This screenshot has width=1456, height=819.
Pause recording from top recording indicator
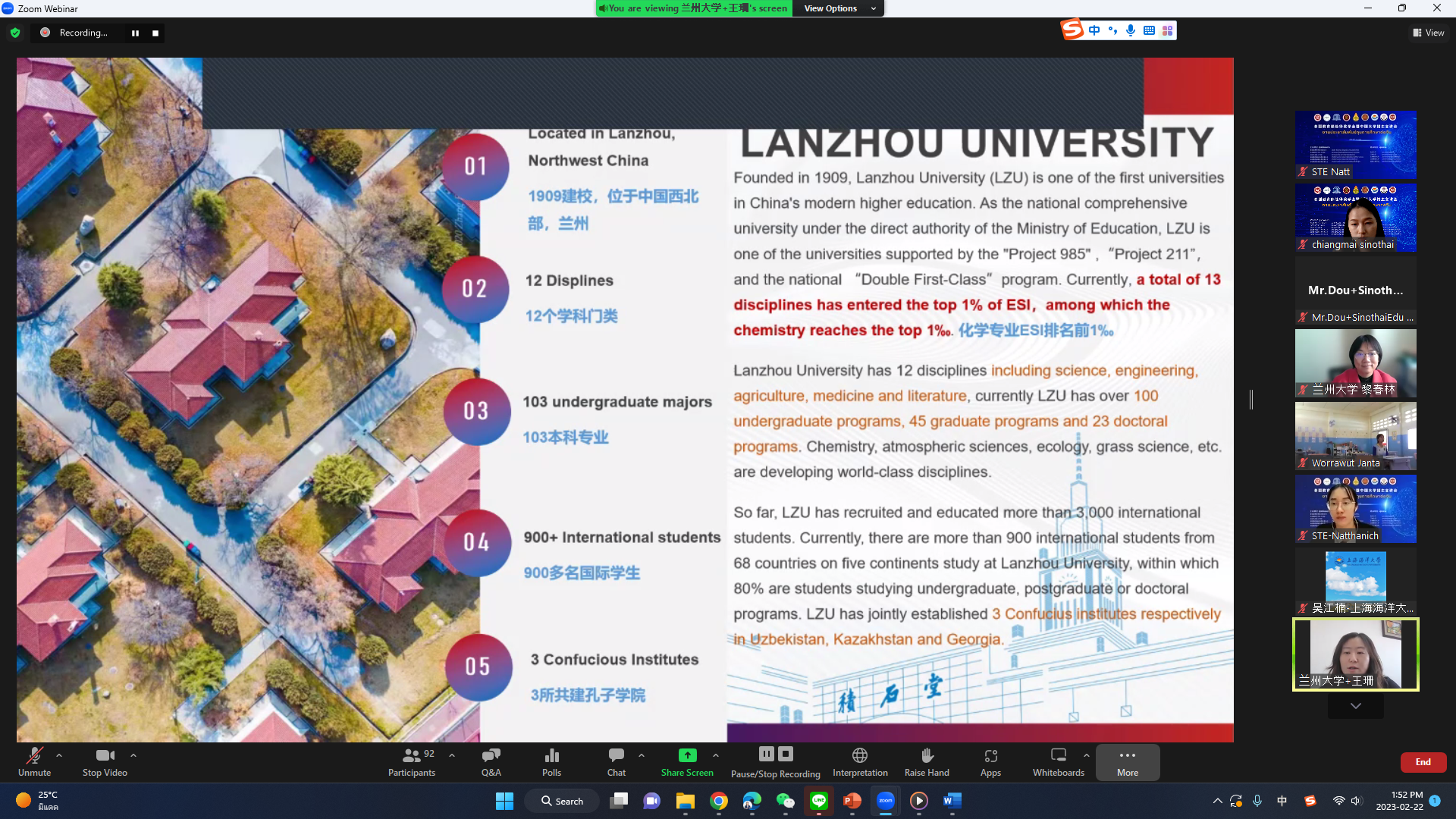[x=135, y=33]
